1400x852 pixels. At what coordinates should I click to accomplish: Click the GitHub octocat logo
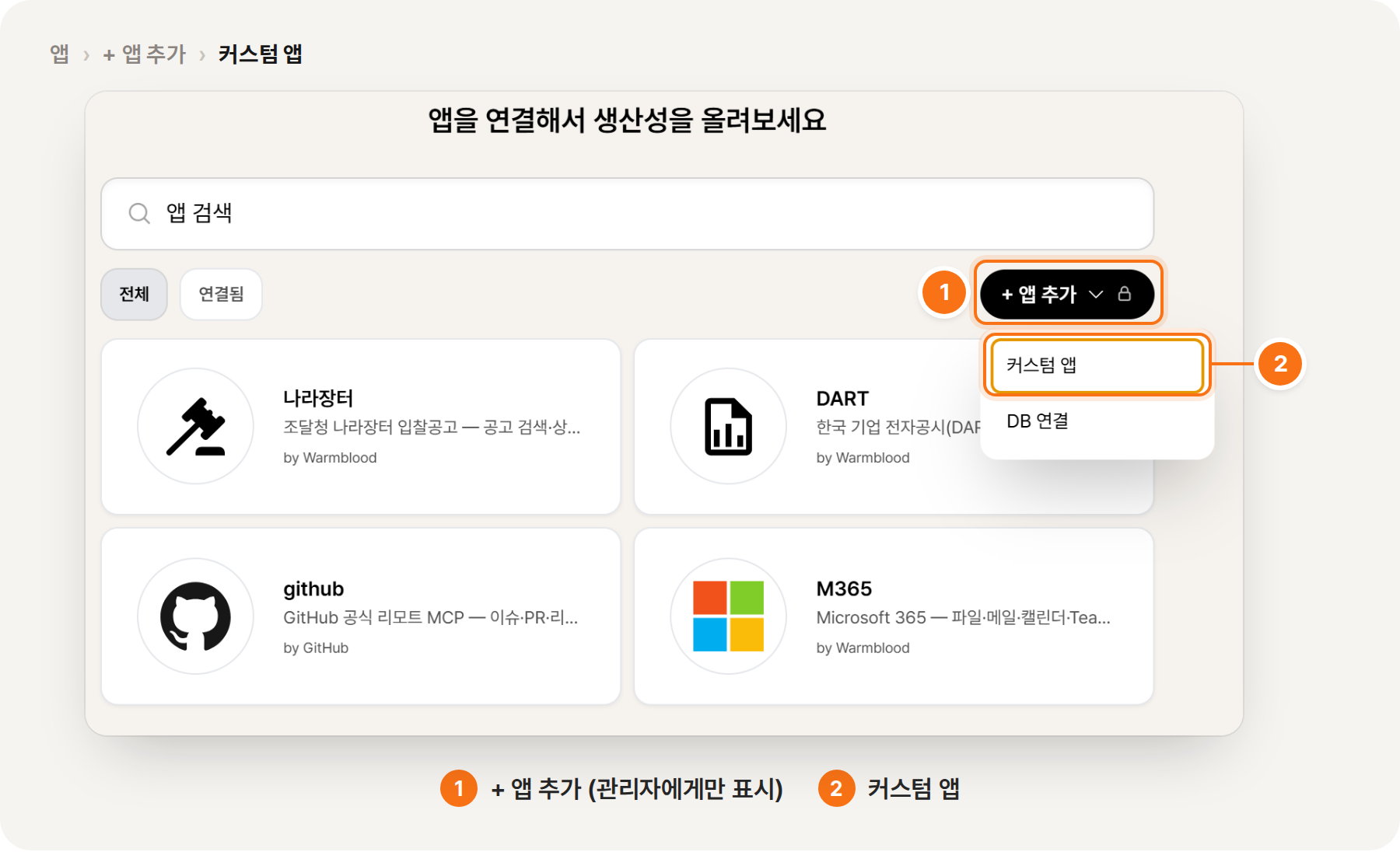click(195, 616)
